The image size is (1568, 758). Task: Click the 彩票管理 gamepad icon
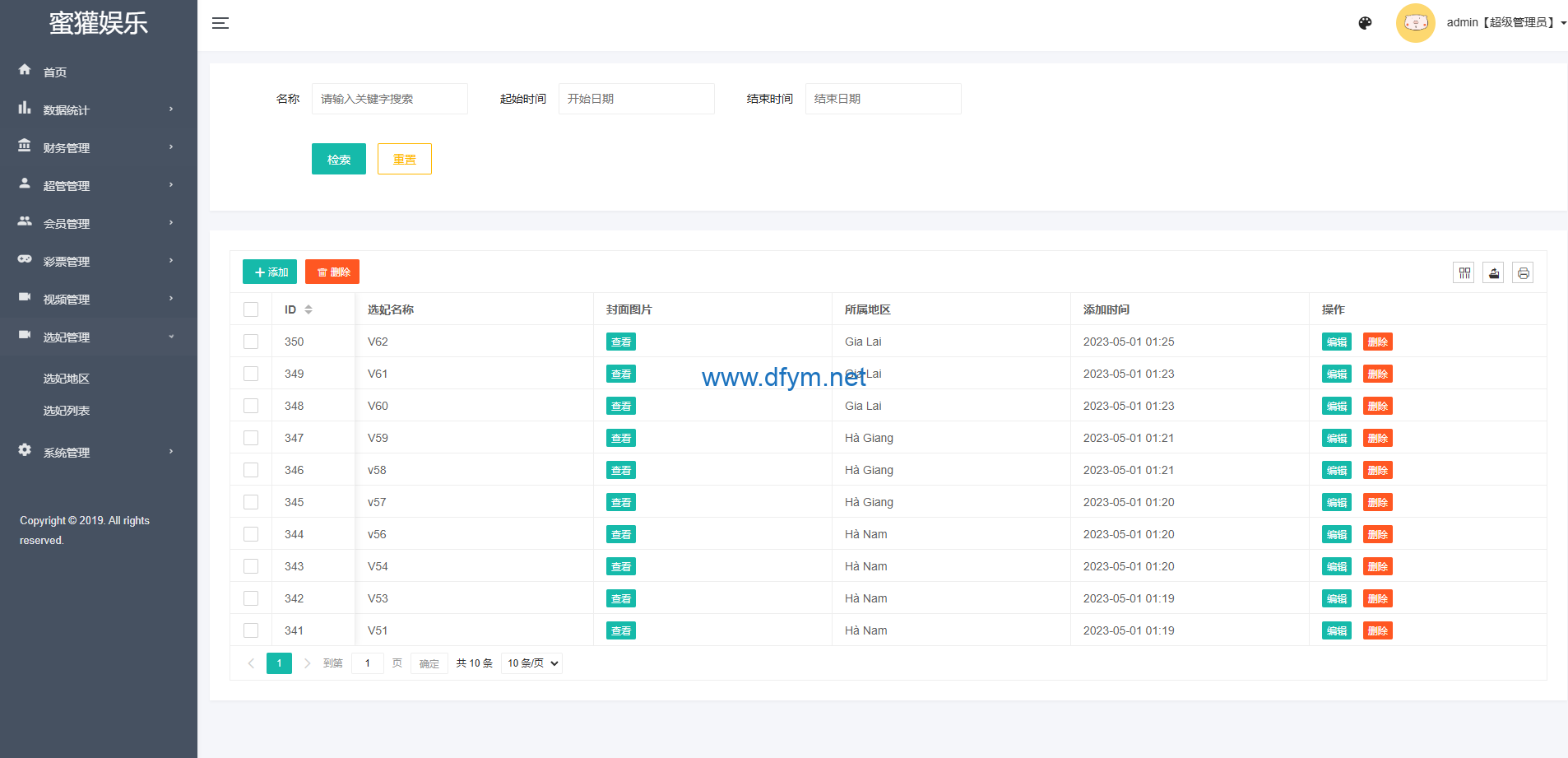[x=25, y=259]
